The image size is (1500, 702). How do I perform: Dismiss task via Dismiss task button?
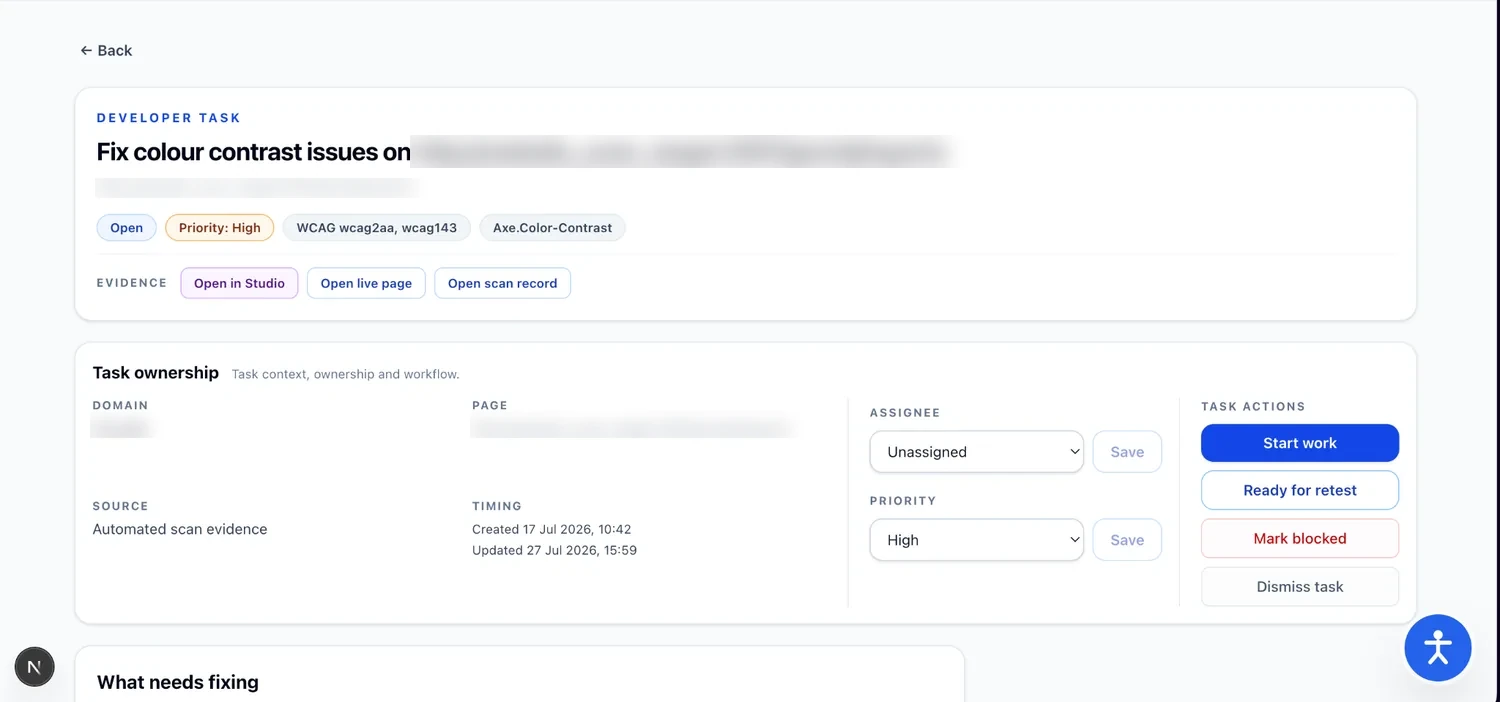click(1300, 587)
